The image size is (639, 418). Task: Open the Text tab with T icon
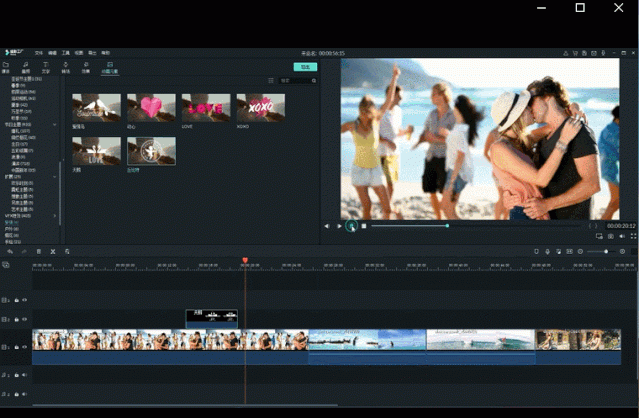pyautogui.click(x=46, y=68)
